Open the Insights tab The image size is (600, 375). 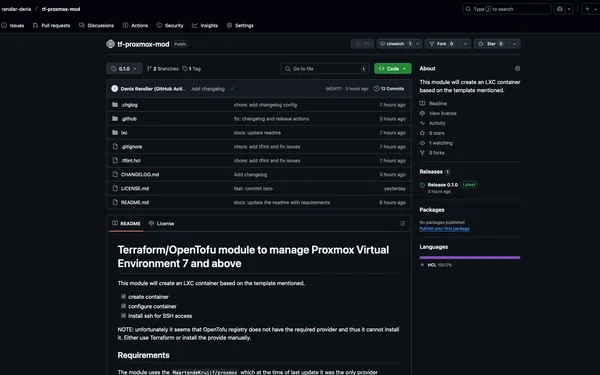click(205, 26)
